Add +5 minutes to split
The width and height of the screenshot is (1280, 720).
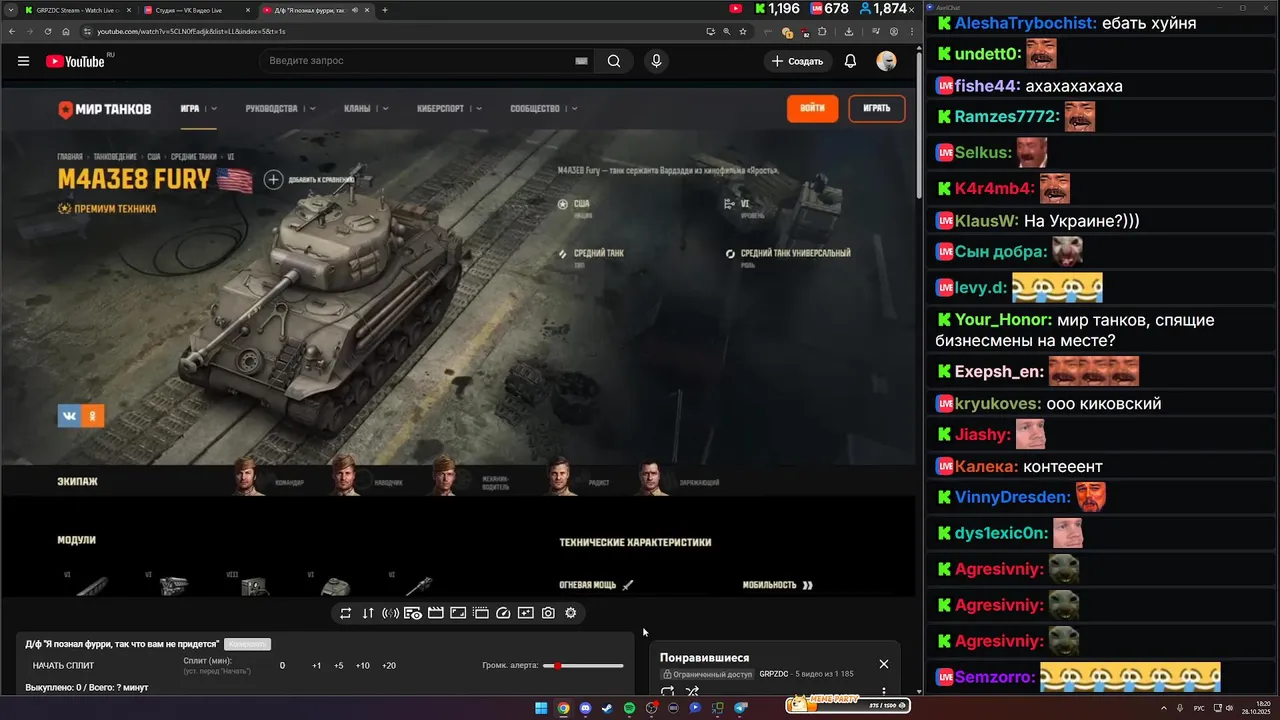(x=339, y=666)
